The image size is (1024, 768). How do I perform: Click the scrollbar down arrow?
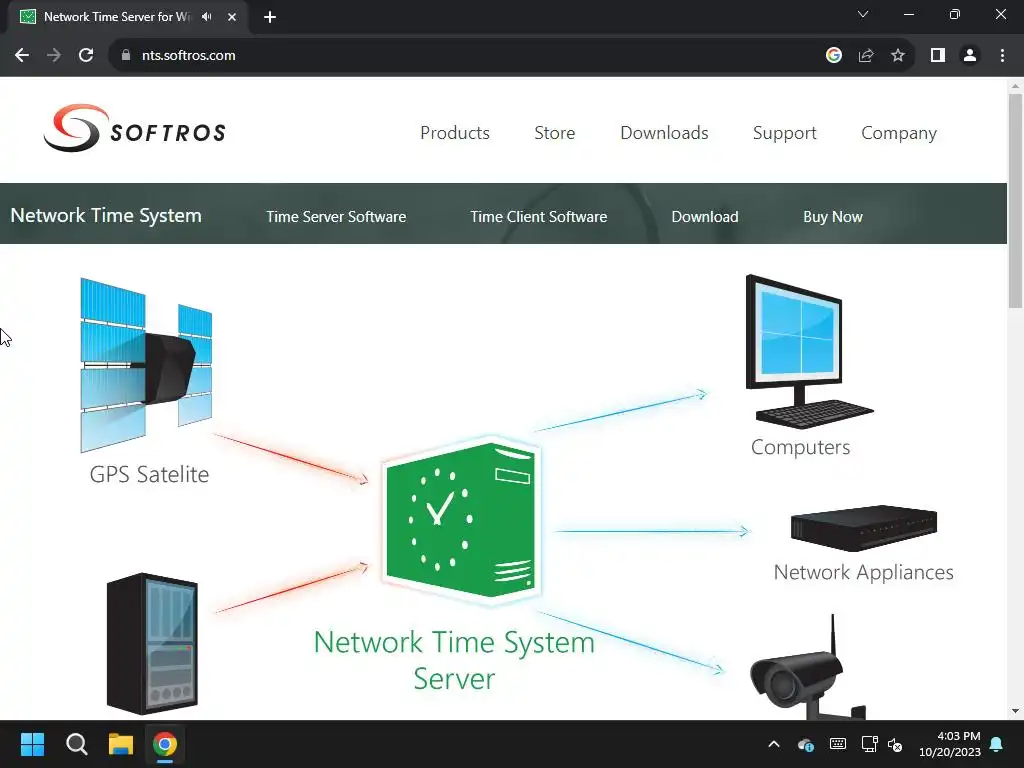point(1015,711)
